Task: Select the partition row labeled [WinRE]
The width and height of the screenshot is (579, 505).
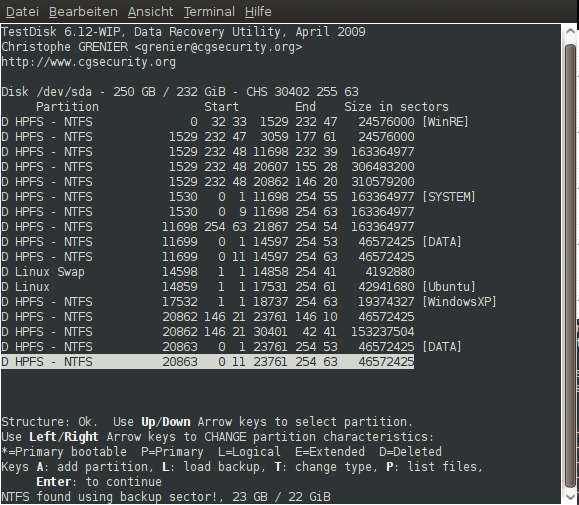Action: tap(234, 122)
